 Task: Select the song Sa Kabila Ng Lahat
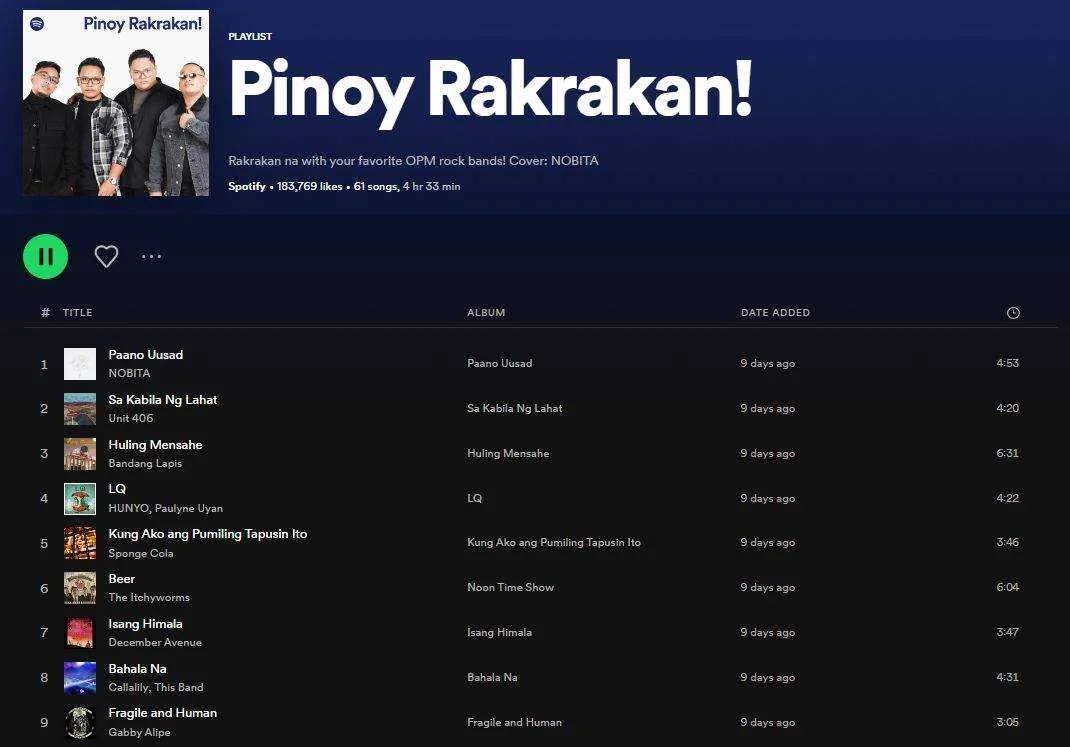163,400
